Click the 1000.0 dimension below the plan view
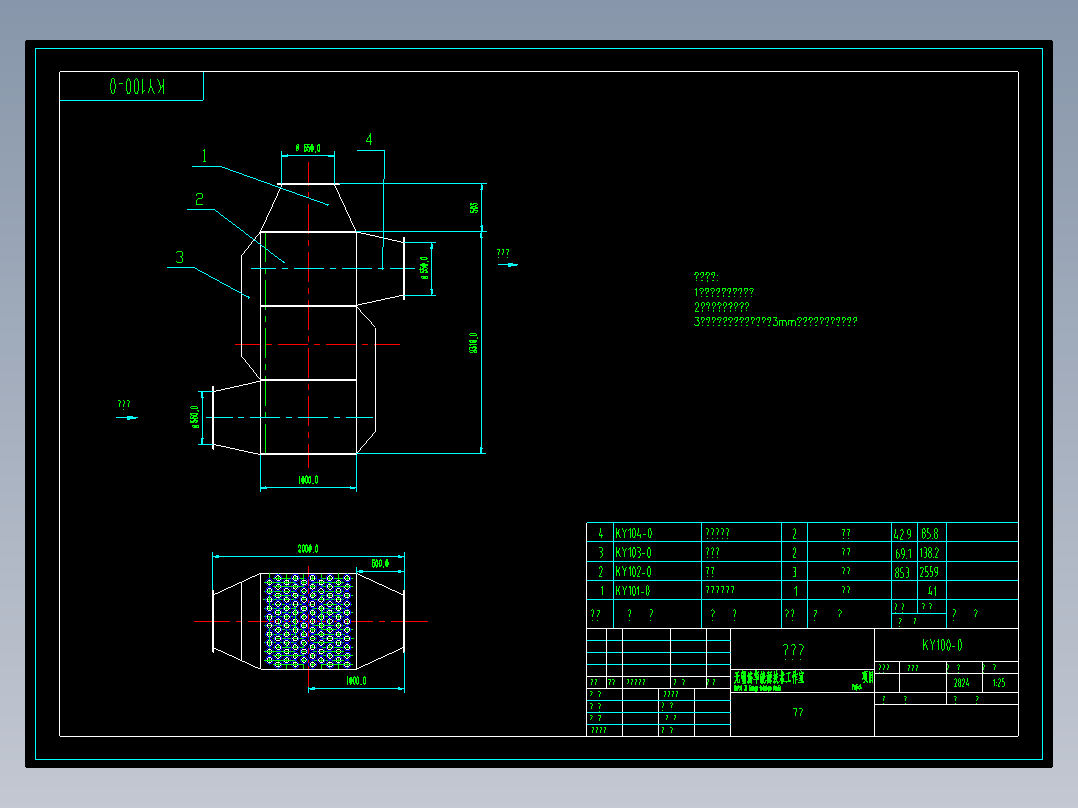Screen dimensions: 1078x808 pos(356,681)
